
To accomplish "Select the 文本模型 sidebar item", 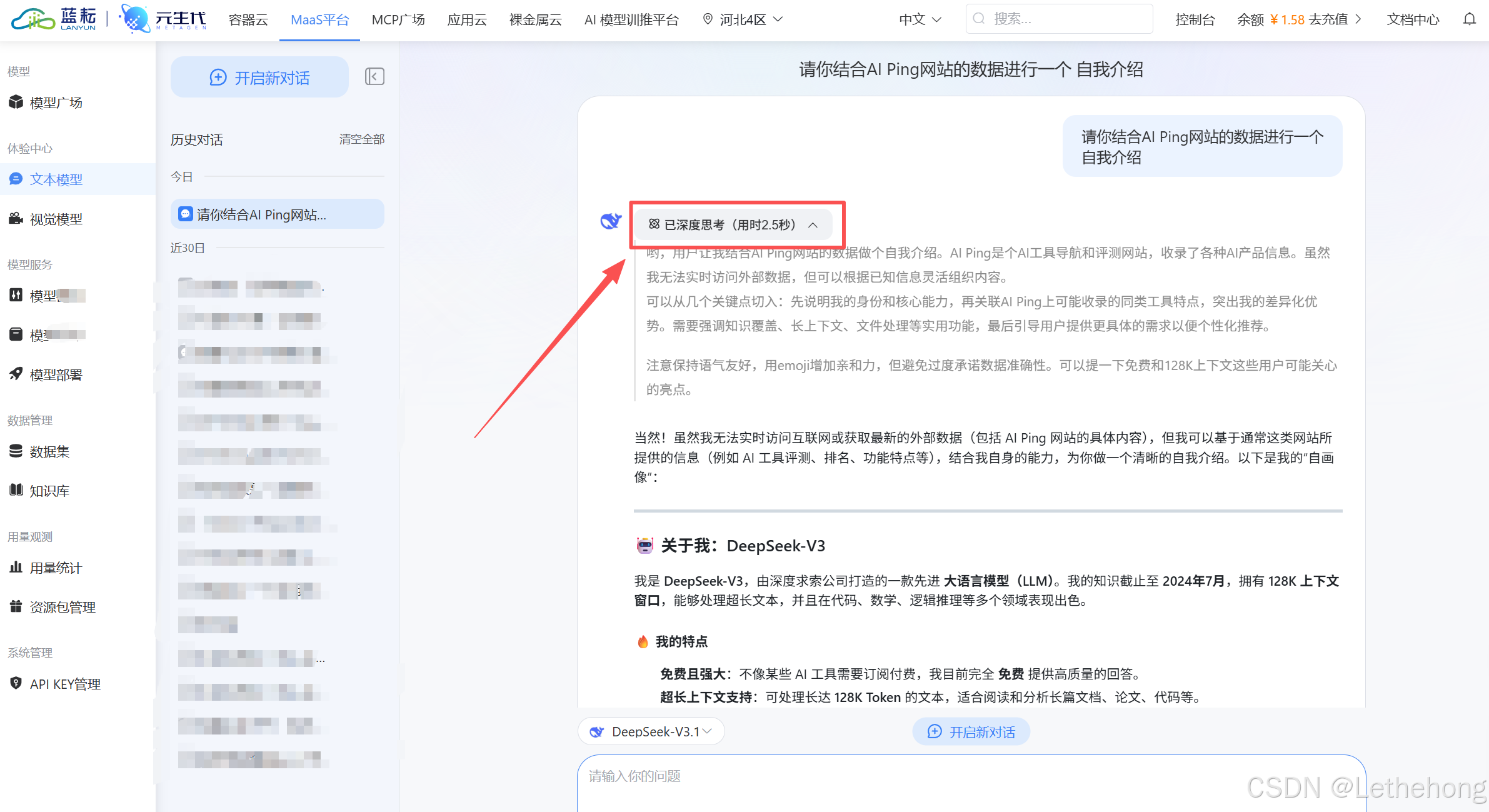I will pyautogui.click(x=78, y=179).
